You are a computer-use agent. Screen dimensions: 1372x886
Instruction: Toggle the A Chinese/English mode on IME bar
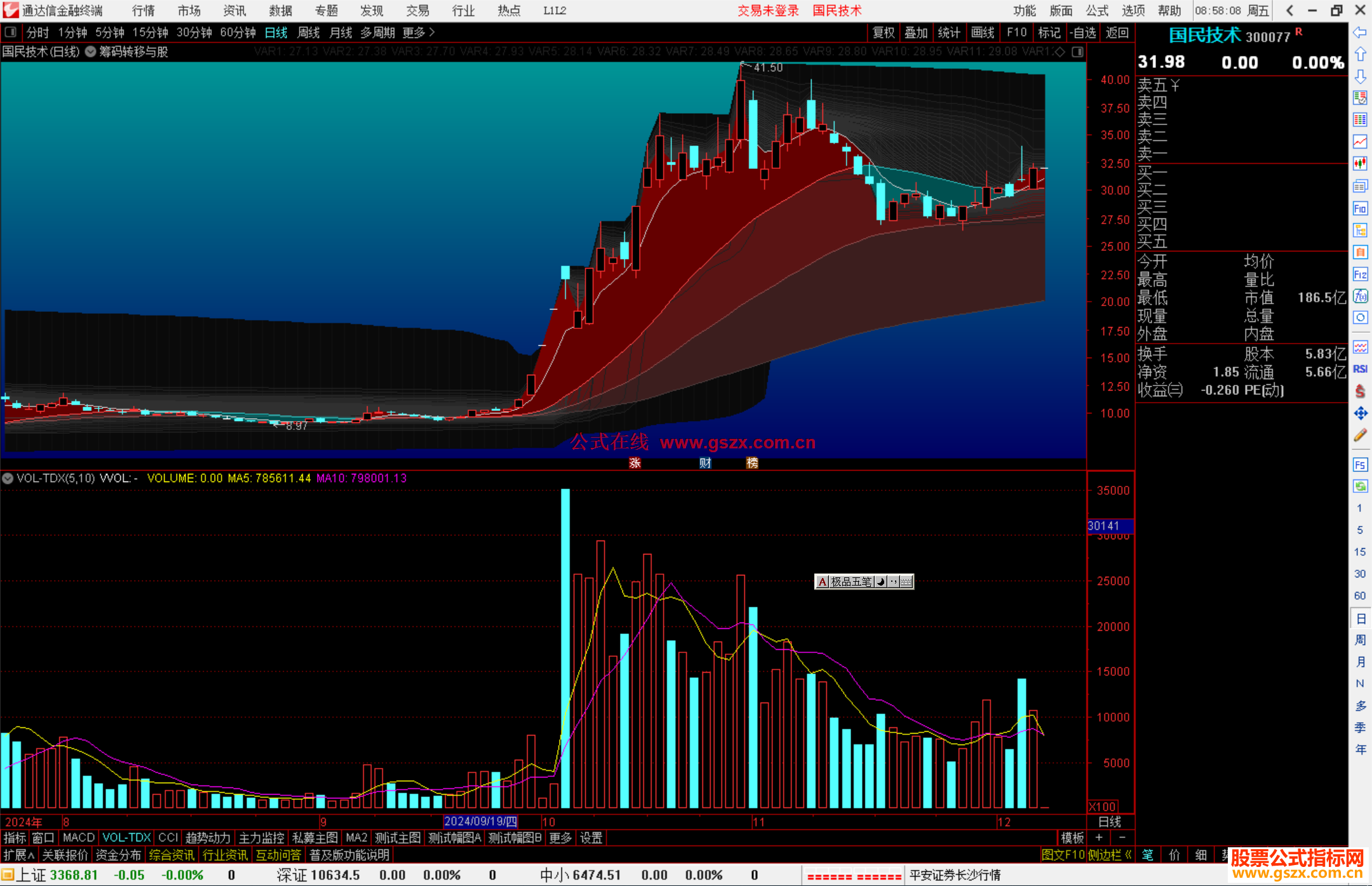click(x=823, y=582)
